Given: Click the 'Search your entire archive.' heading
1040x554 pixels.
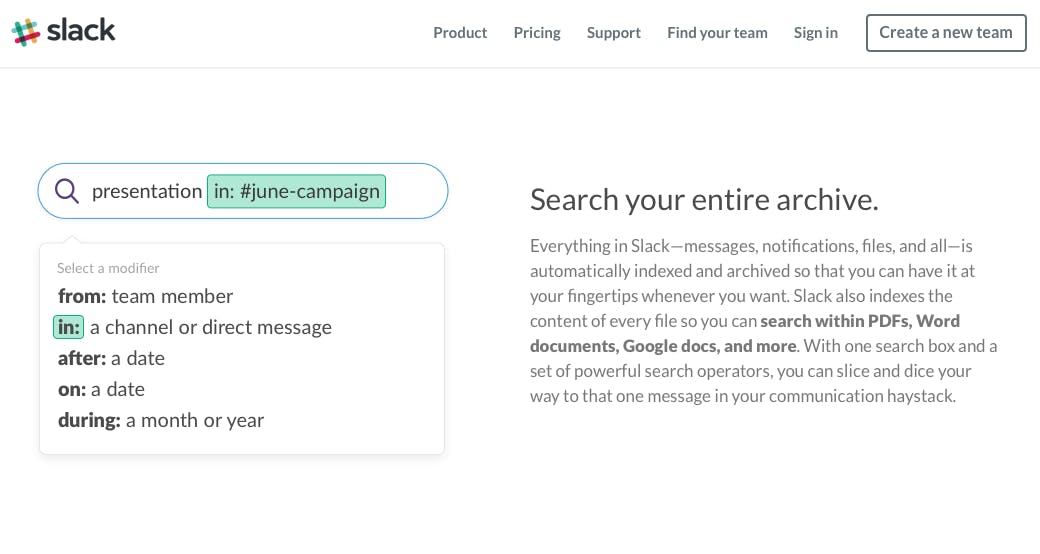Looking at the screenshot, I should 704,200.
